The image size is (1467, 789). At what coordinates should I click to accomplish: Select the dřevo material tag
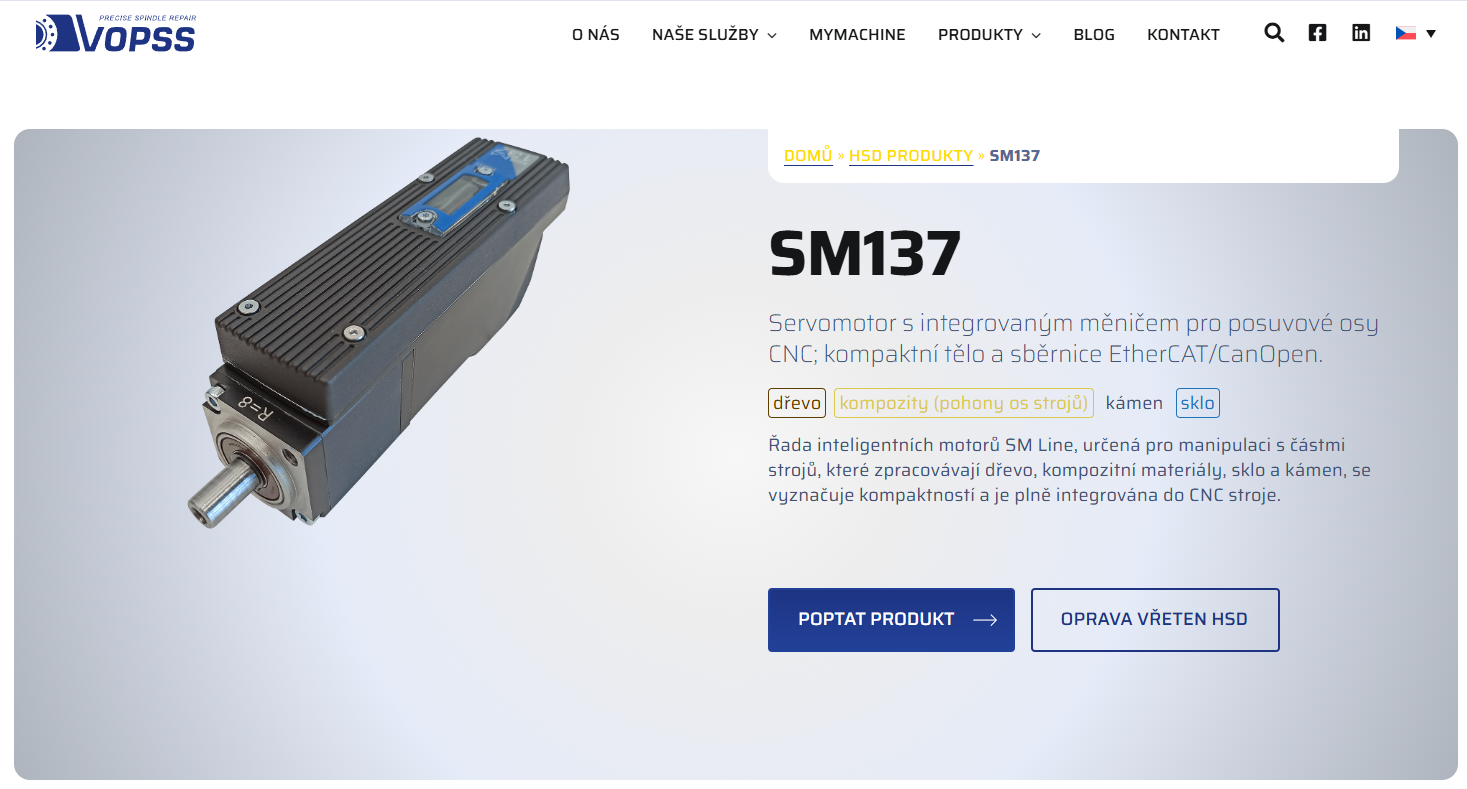tap(797, 403)
